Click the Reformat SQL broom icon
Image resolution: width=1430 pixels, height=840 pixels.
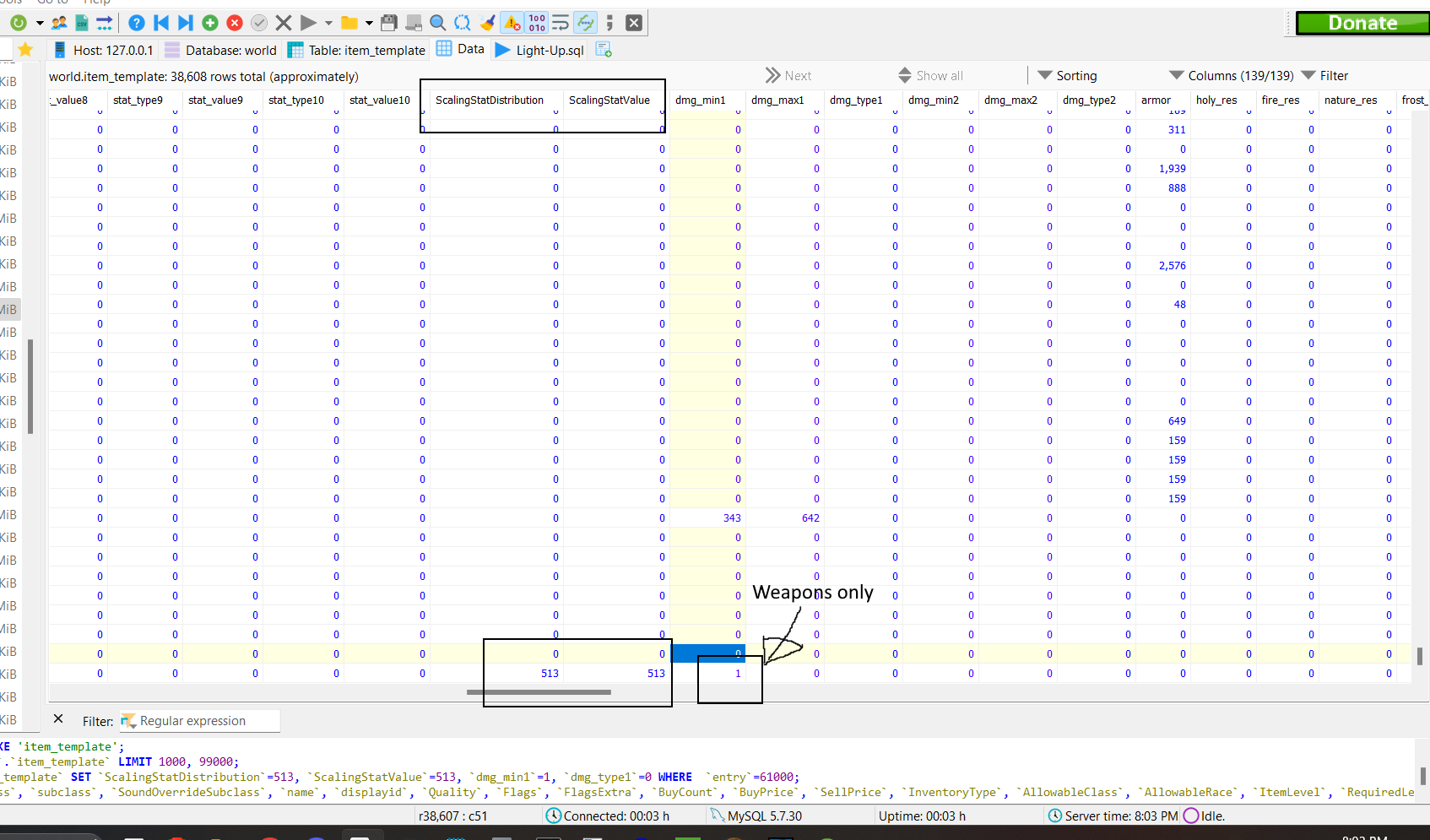tap(487, 23)
